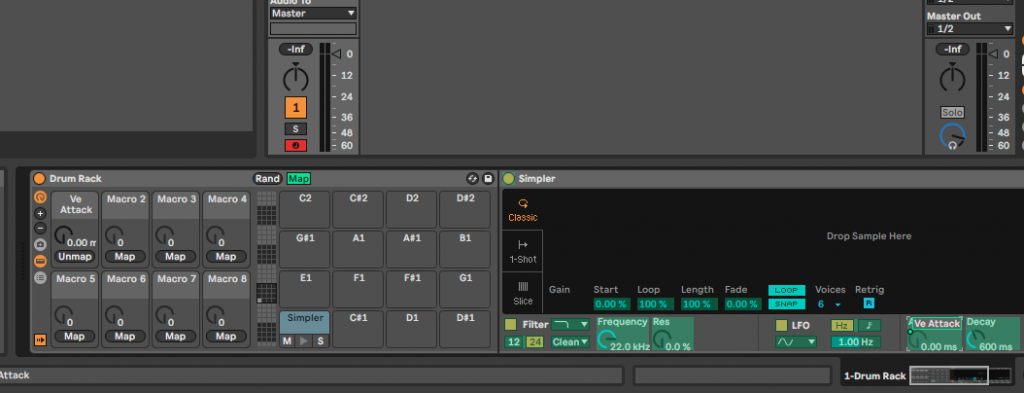Click Unmap under Ve Attack macro

pyautogui.click(x=75, y=257)
